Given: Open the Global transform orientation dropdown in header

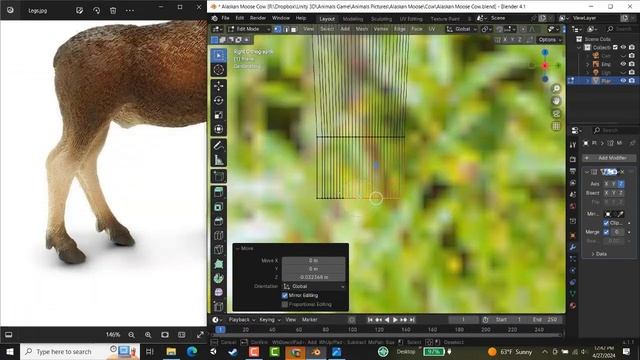Looking at the screenshot, I should point(462,29).
